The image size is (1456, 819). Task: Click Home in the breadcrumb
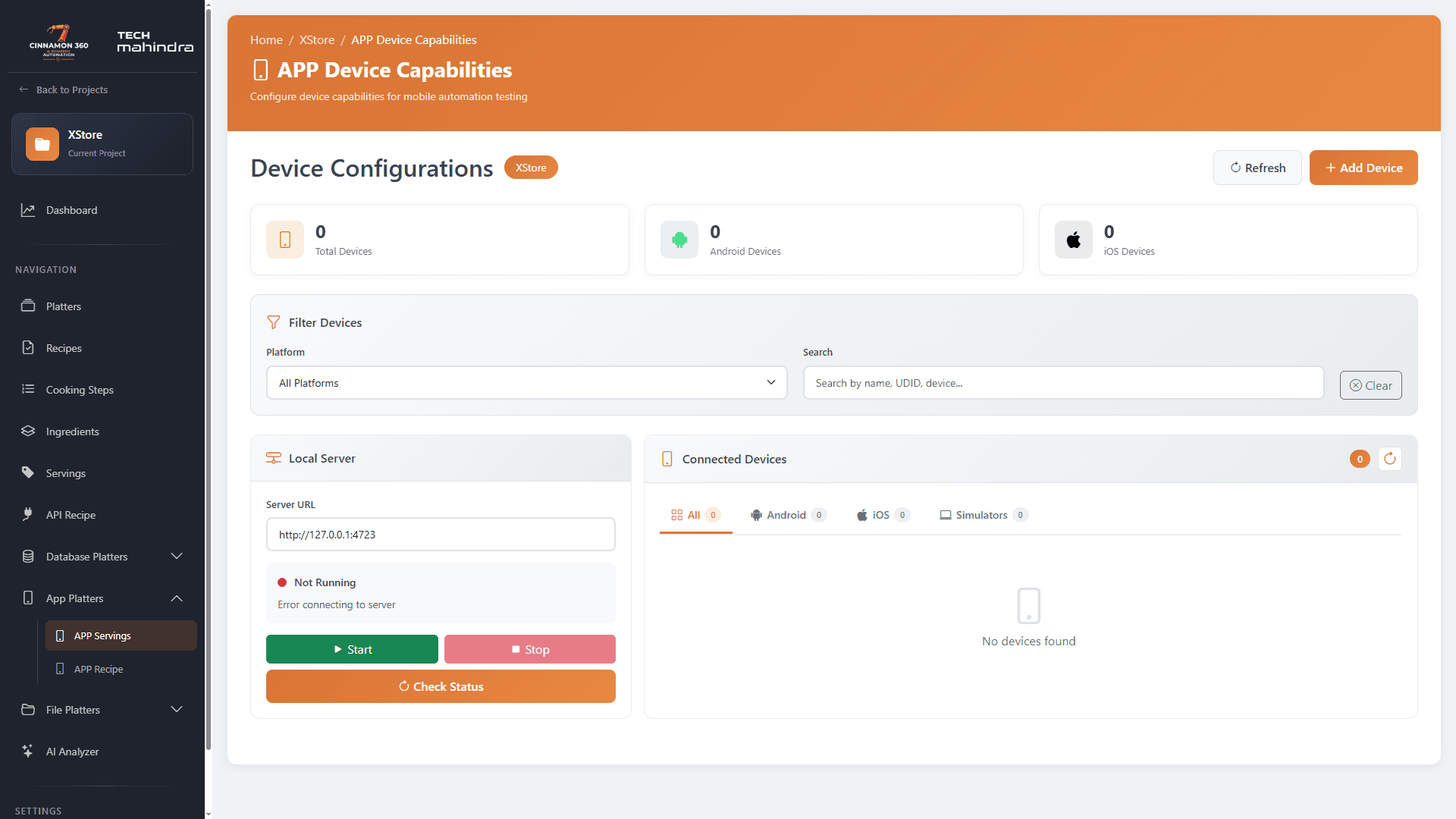tap(266, 39)
